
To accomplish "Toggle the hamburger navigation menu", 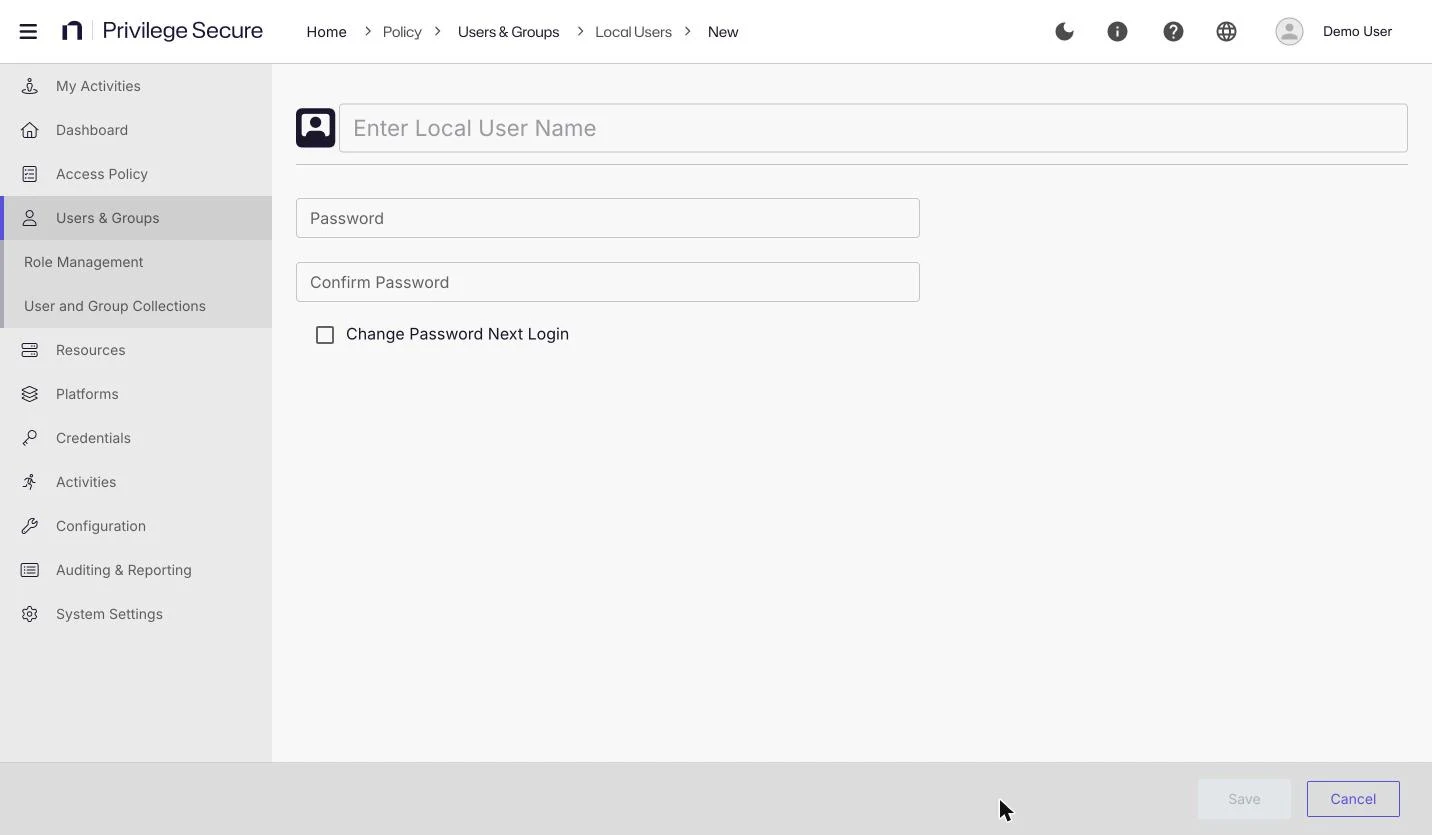I will [x=28, y=31].
